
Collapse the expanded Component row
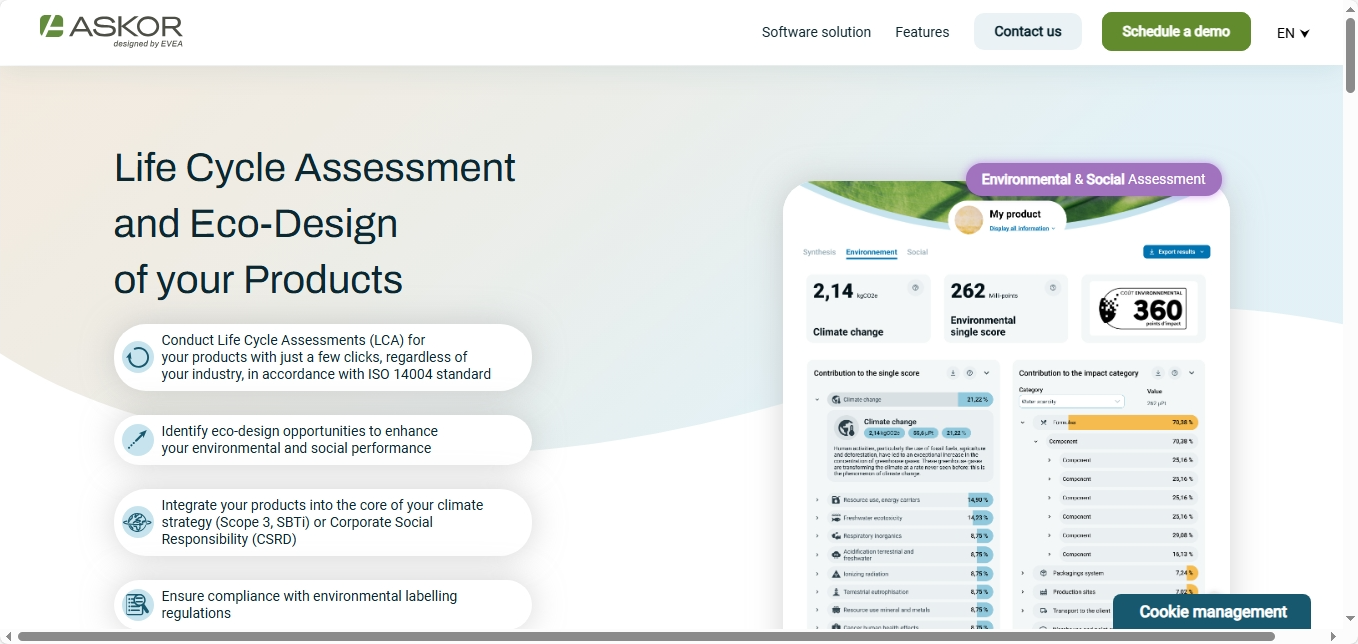pyautogui.click(x=1035, y=439)
